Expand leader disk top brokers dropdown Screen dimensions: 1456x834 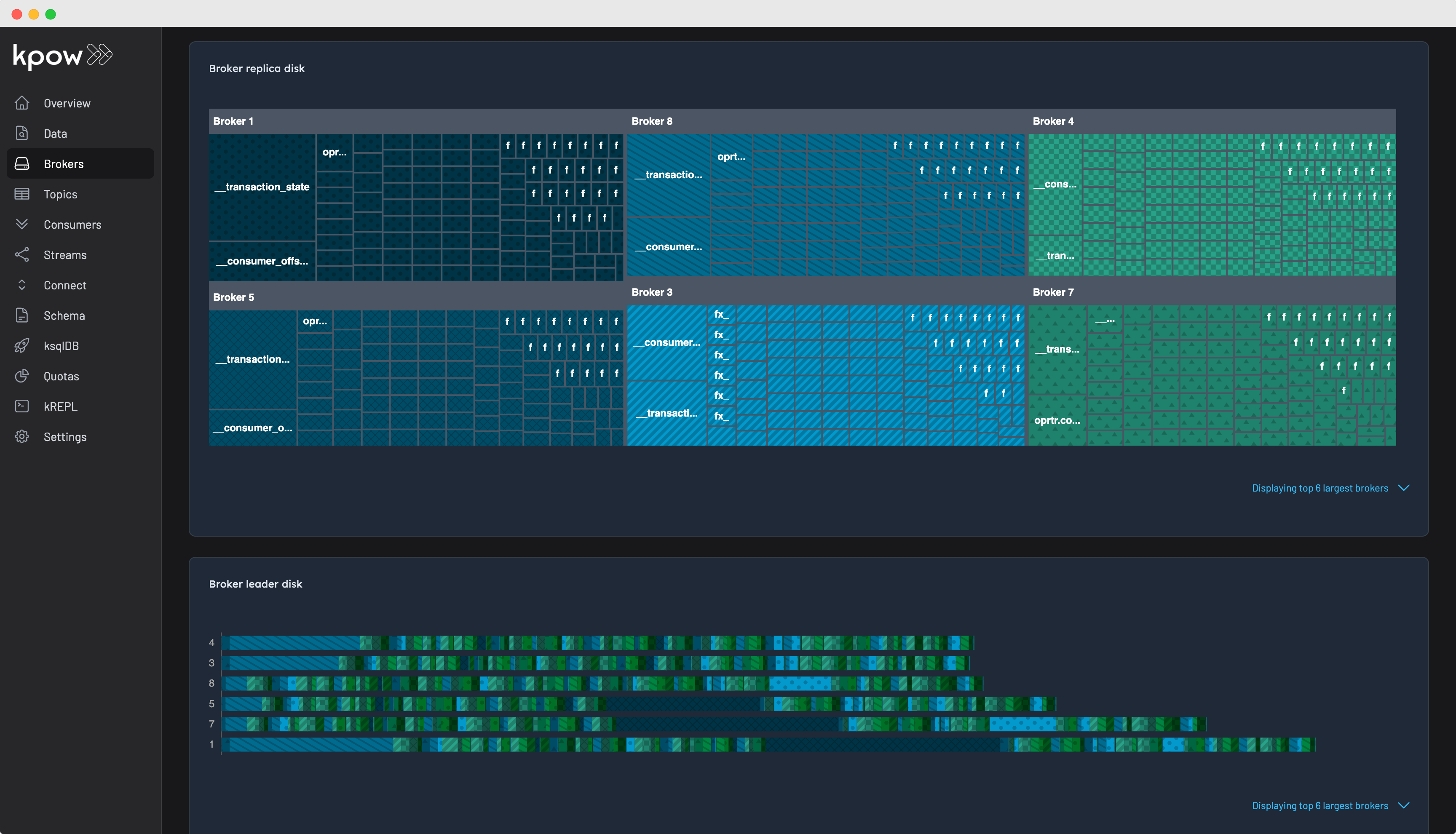click(1403, 805)
